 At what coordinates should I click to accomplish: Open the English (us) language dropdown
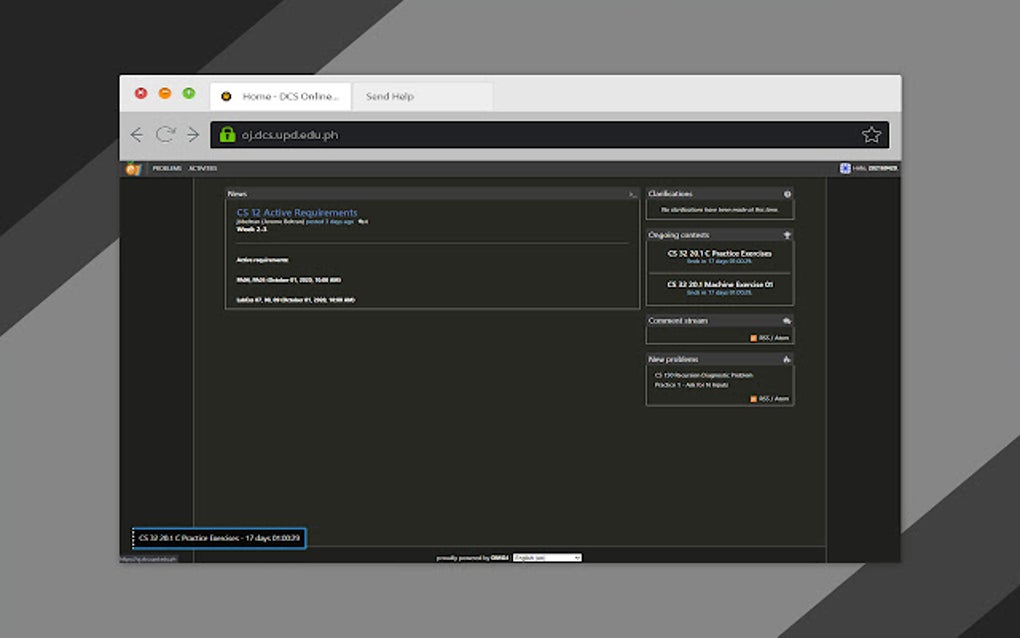point(549,558)
